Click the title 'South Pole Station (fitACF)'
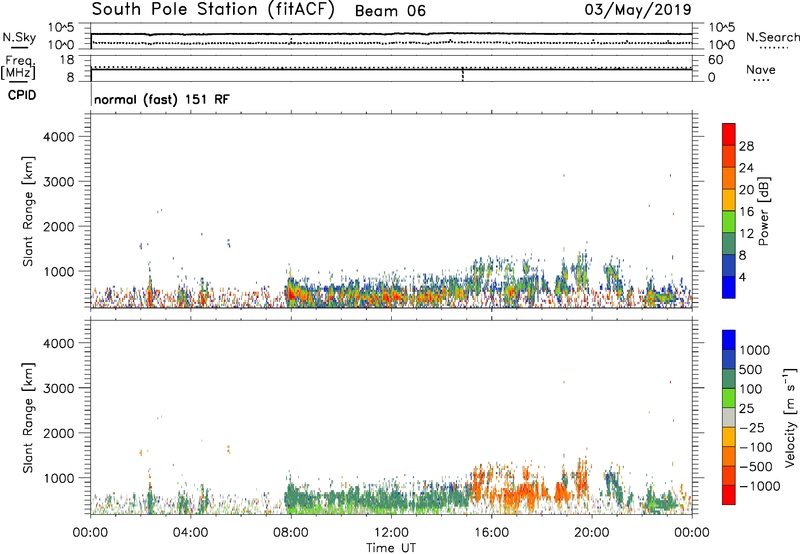800x554 pixels. pyautogui.click(x=213, y=10)
